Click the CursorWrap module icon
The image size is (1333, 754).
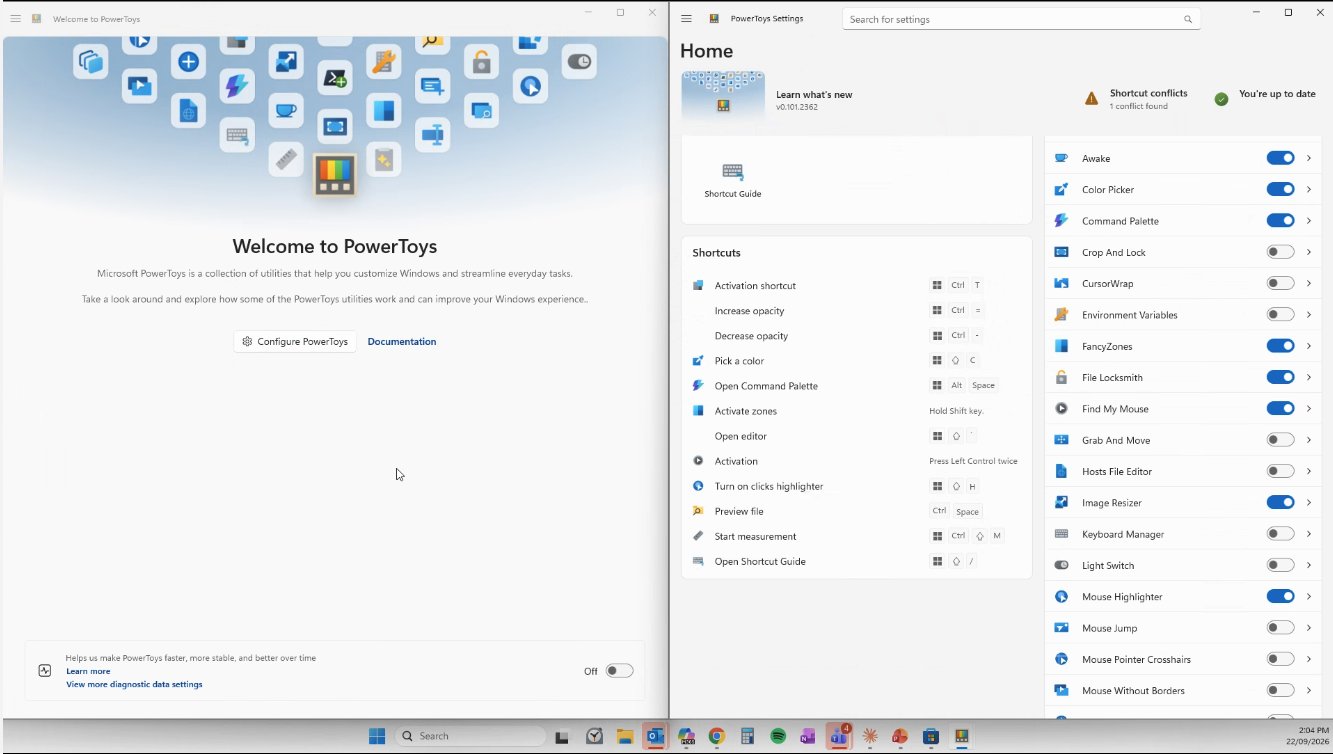coord(1061,284)
